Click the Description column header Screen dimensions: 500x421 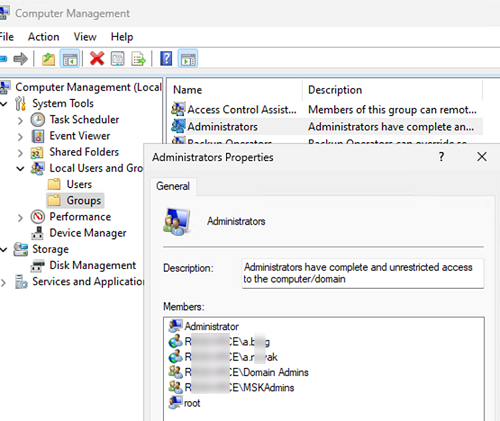point(393,90)
